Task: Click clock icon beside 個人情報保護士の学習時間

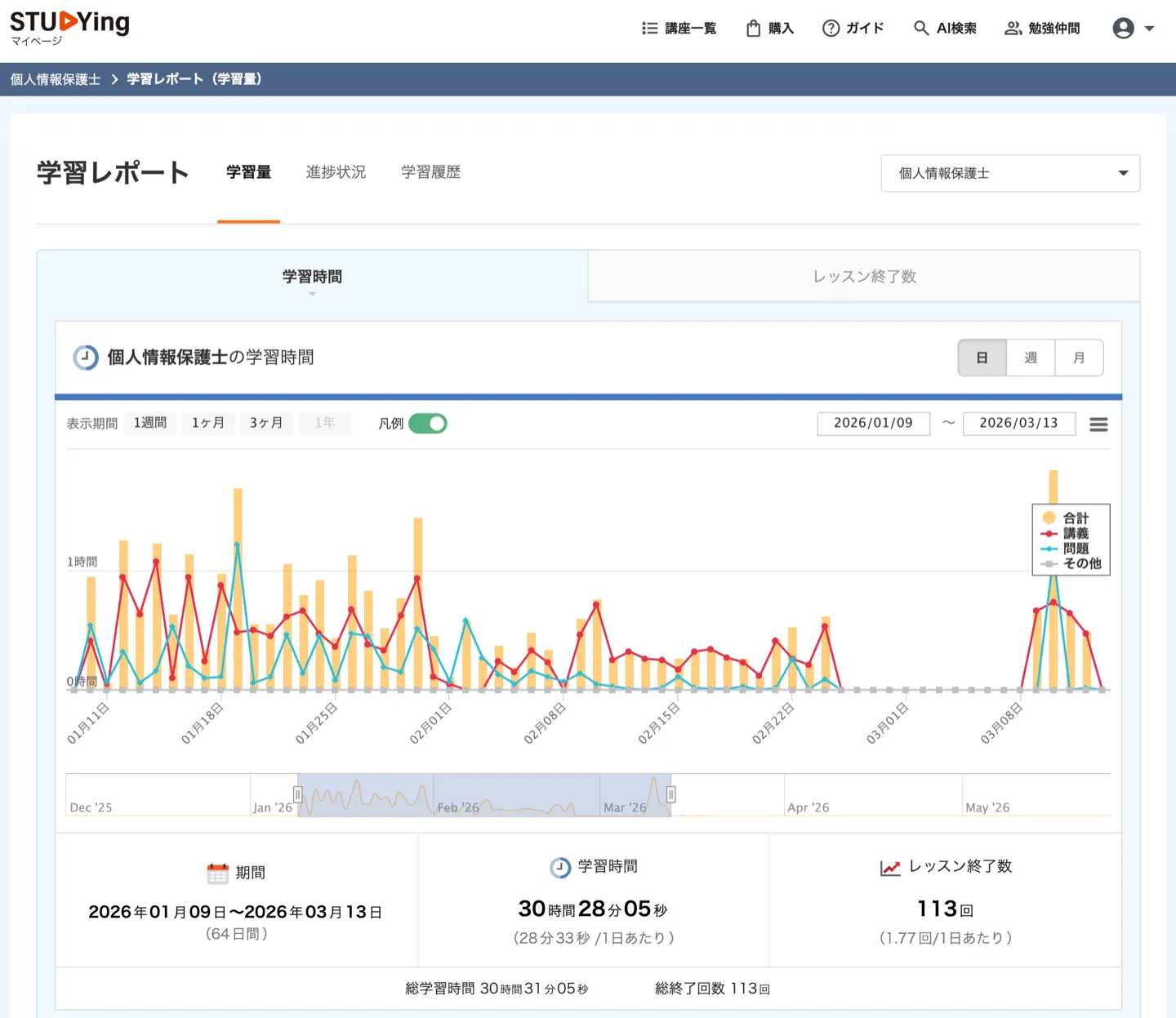Action: point(86,358)
